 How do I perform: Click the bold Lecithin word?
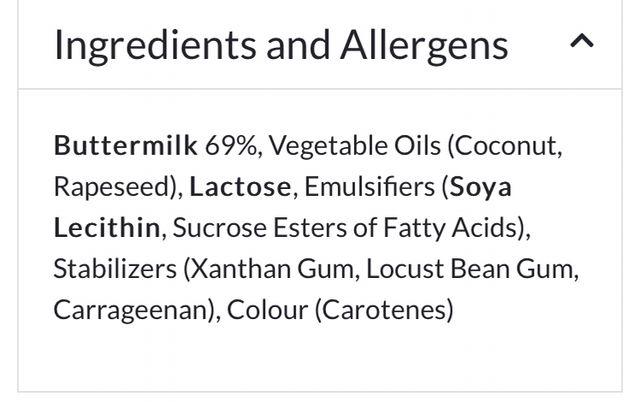(x=106, y=228)
